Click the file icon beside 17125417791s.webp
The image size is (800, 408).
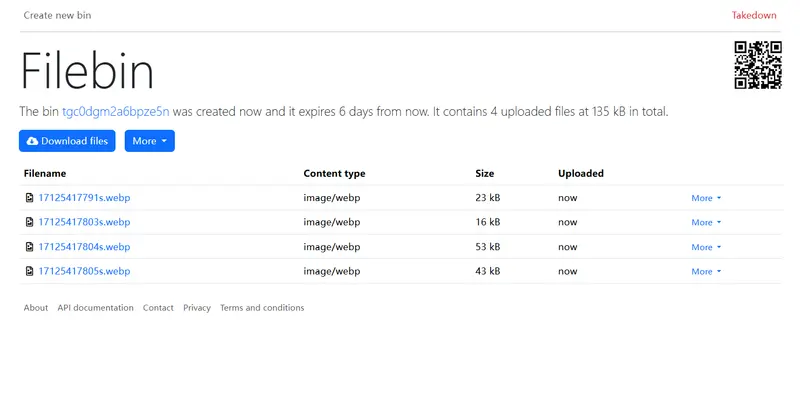pos(30,198)
